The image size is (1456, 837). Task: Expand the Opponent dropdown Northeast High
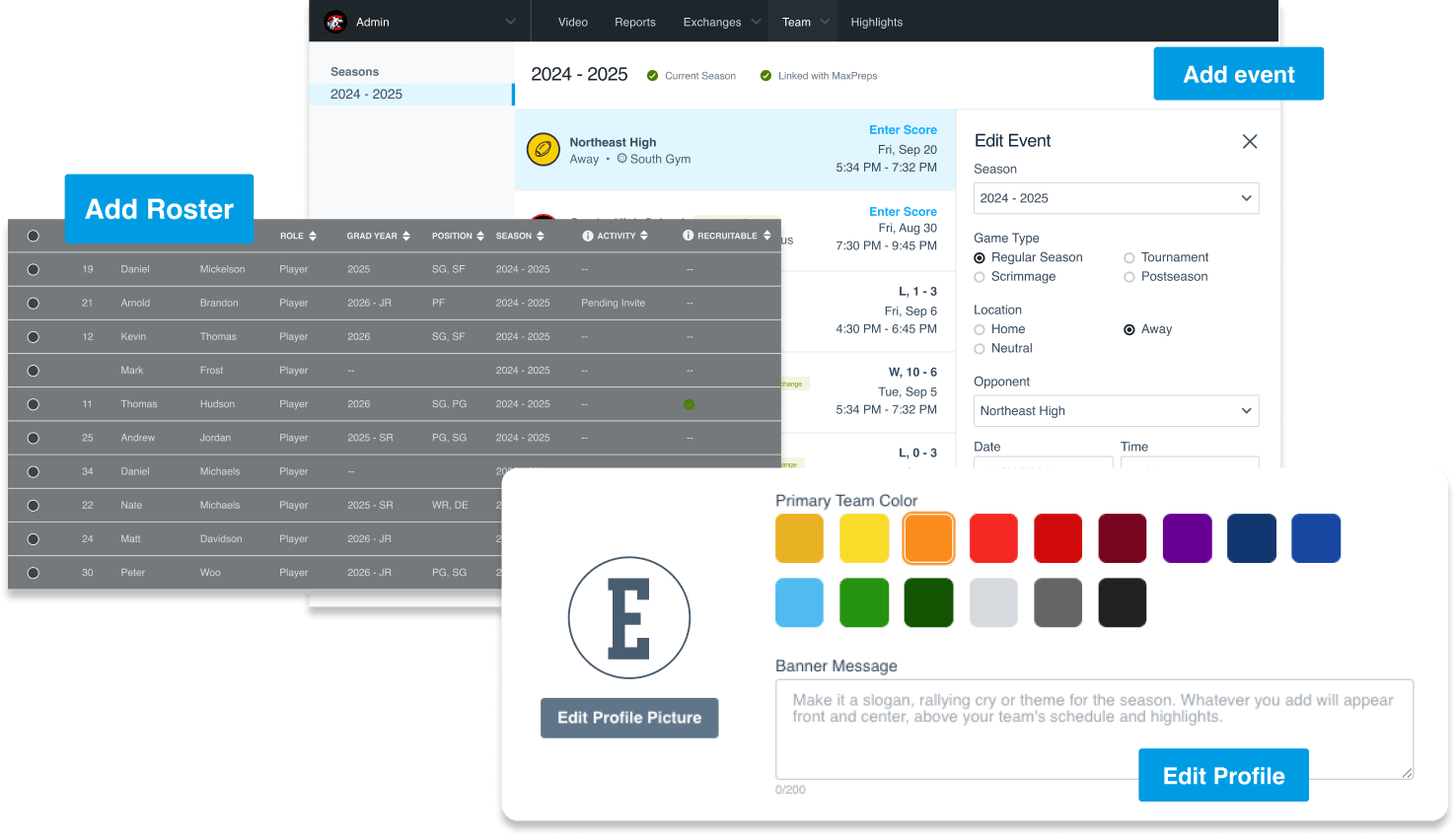(x=1116, y=411)
